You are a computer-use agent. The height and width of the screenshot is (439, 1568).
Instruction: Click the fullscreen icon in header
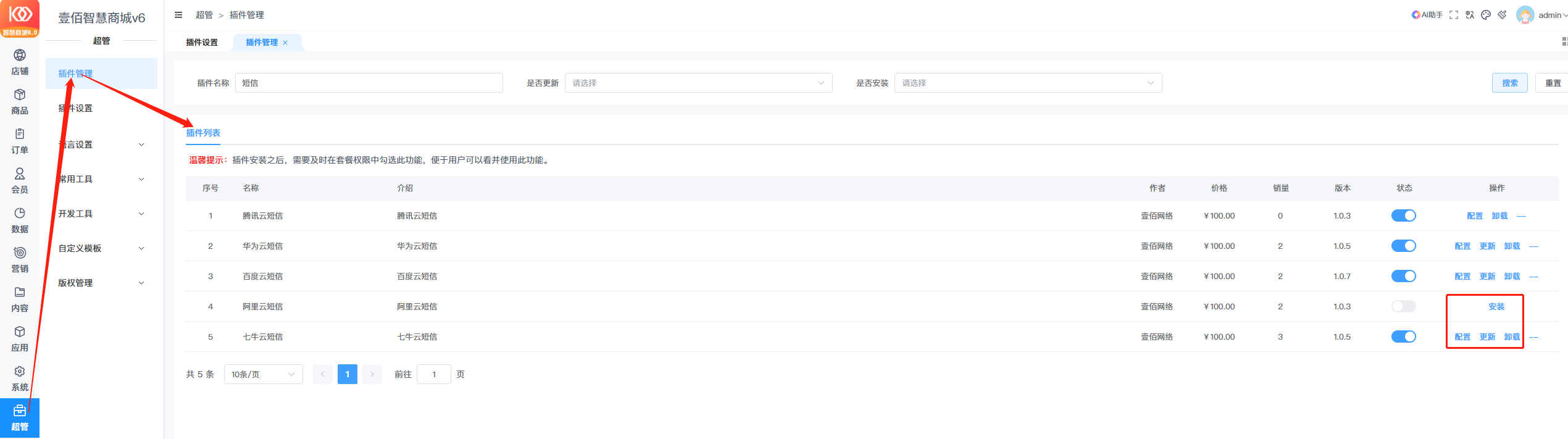[x=1454, y=15]
